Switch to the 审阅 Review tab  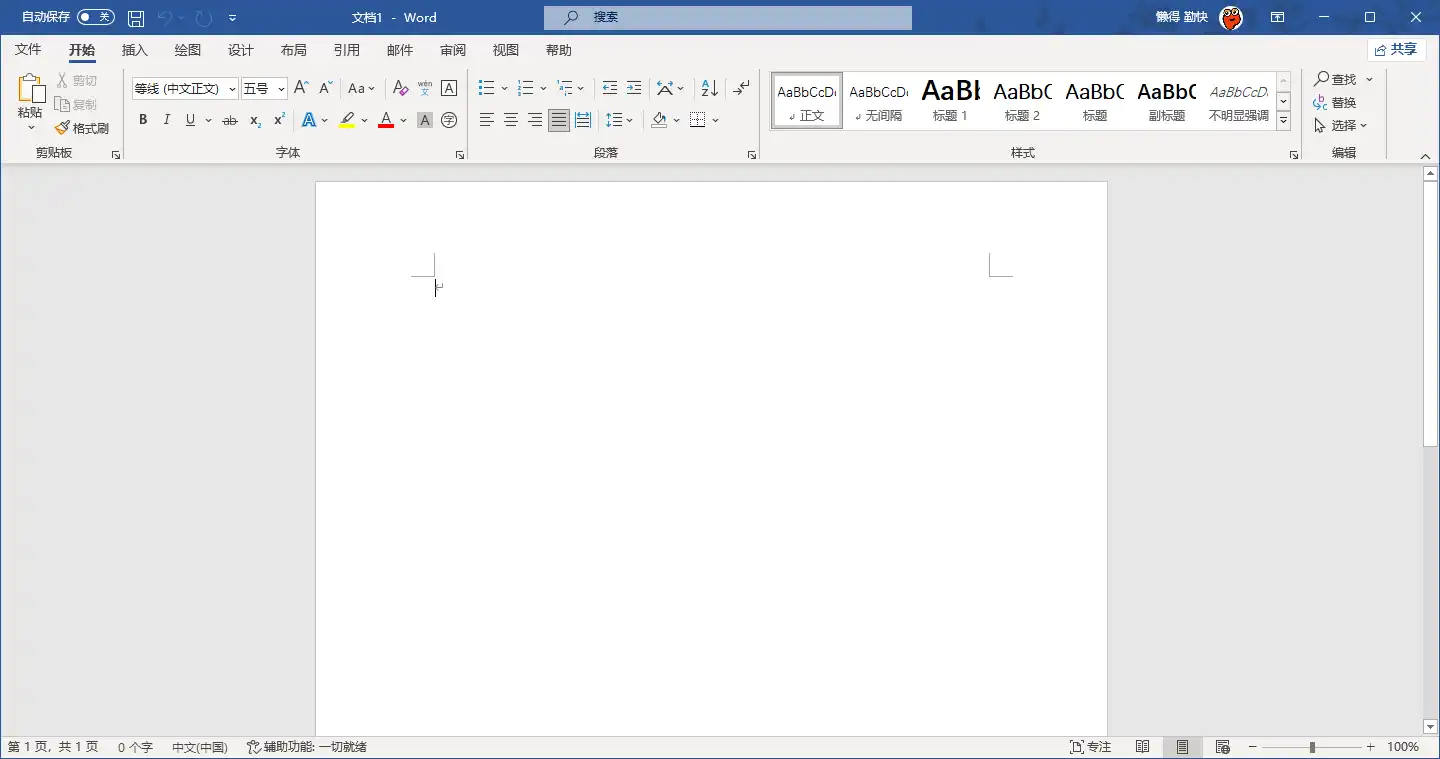(452, 50)
